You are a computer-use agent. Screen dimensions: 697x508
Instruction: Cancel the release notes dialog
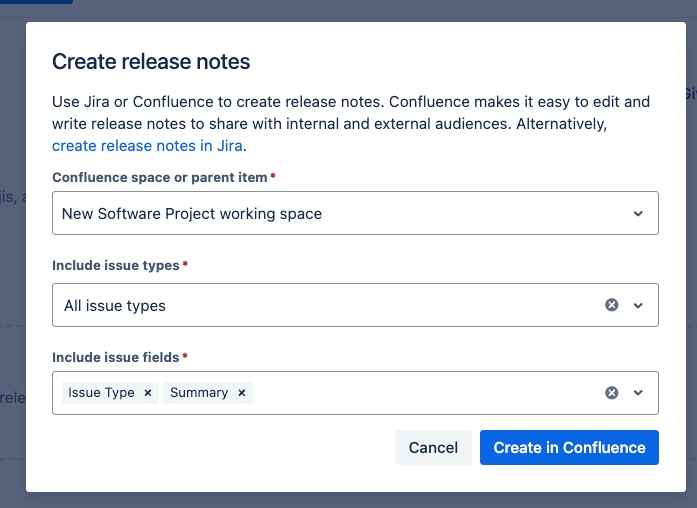coord(433,448)
